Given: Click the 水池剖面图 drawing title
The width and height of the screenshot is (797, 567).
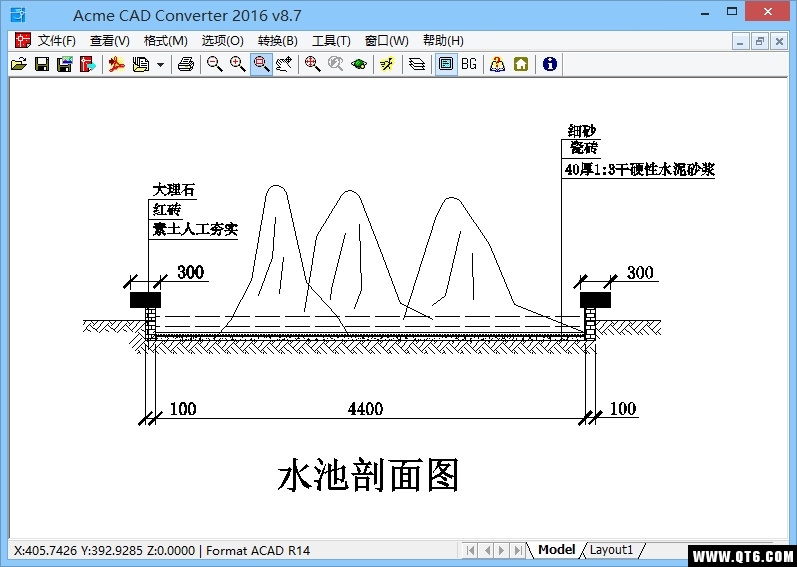Looking at the screenshot, I should coord(369,475).
